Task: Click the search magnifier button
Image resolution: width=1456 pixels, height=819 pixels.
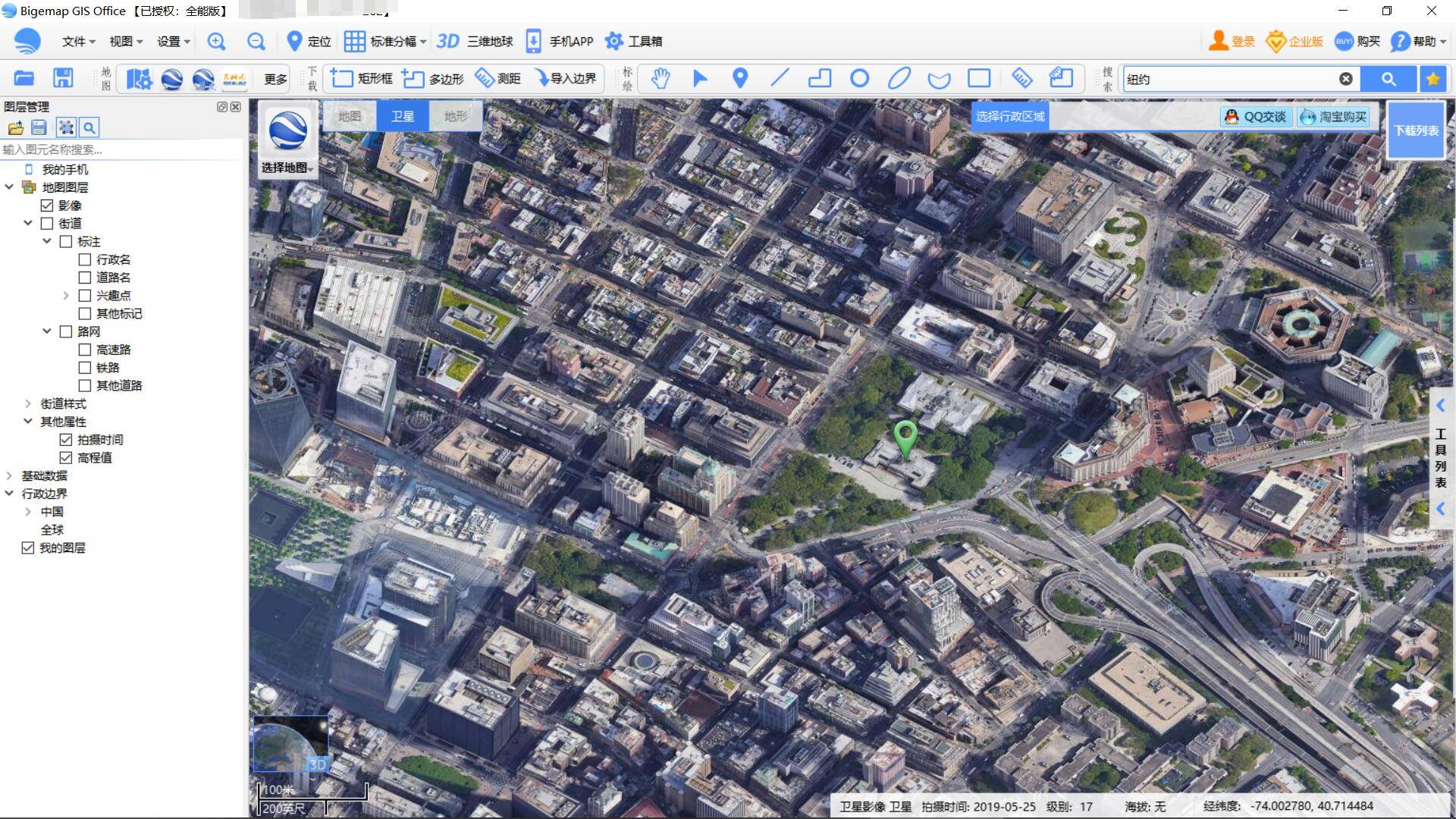Action: (x=1389, y=79)
